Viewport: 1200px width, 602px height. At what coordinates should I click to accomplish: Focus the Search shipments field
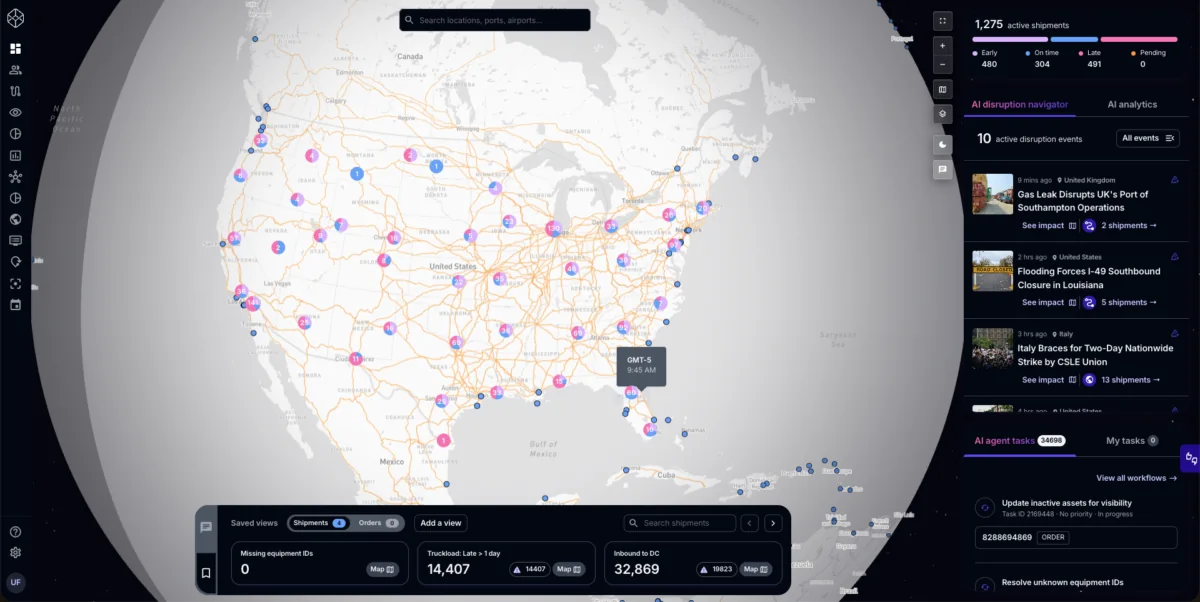click(679, 523)
